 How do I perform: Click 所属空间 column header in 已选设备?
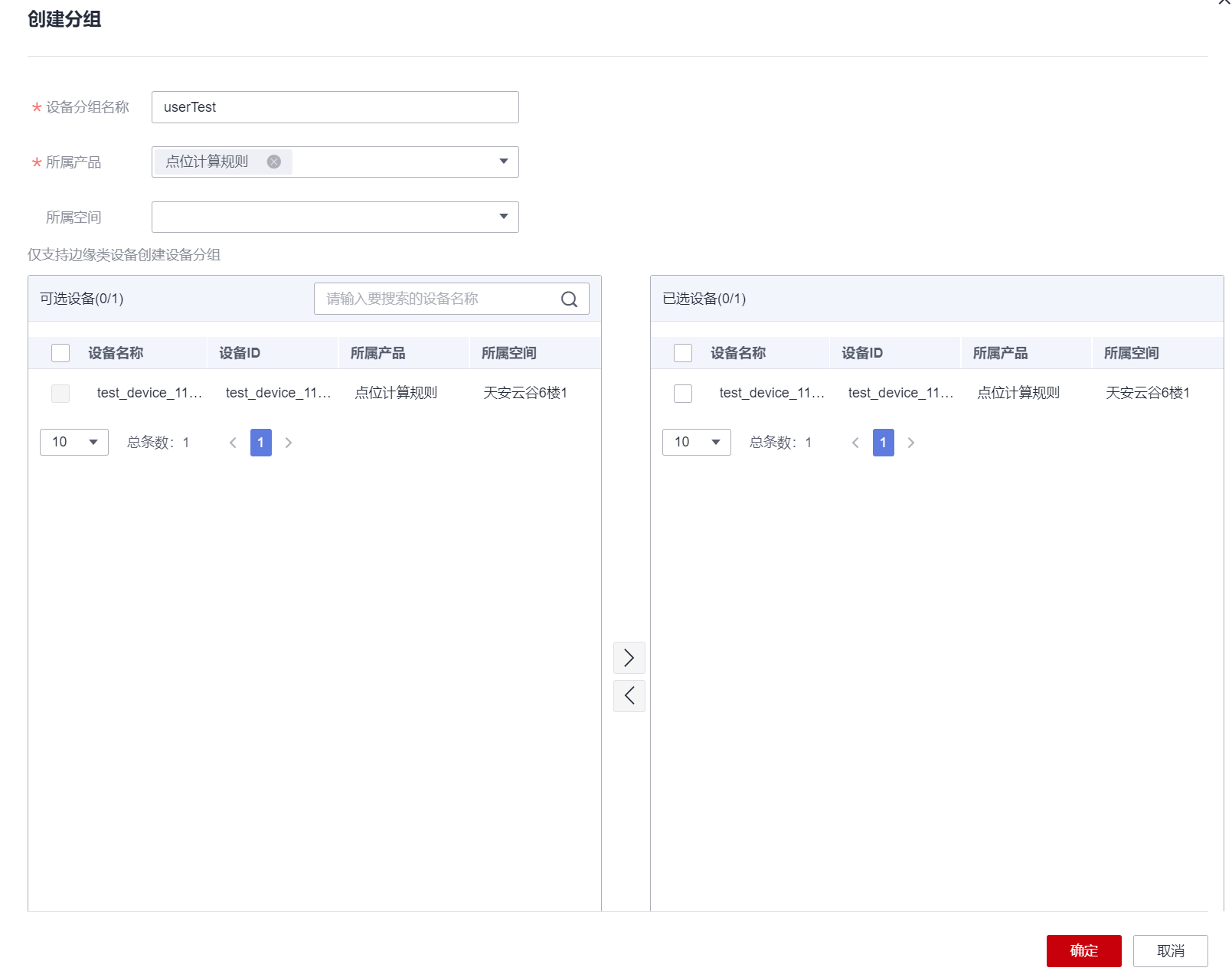coord(1132,353)
